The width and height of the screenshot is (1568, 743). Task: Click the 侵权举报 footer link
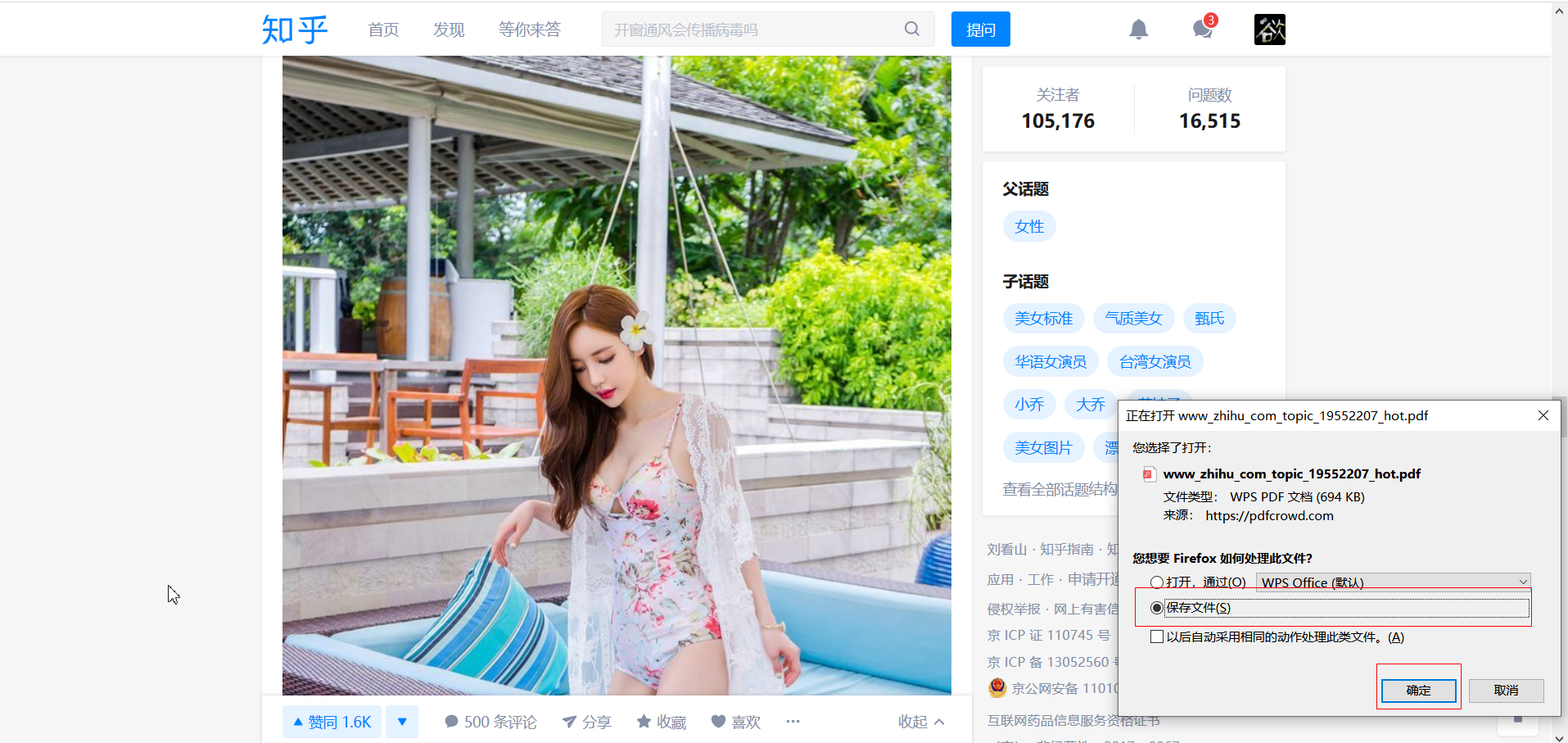click(1014, 609)
